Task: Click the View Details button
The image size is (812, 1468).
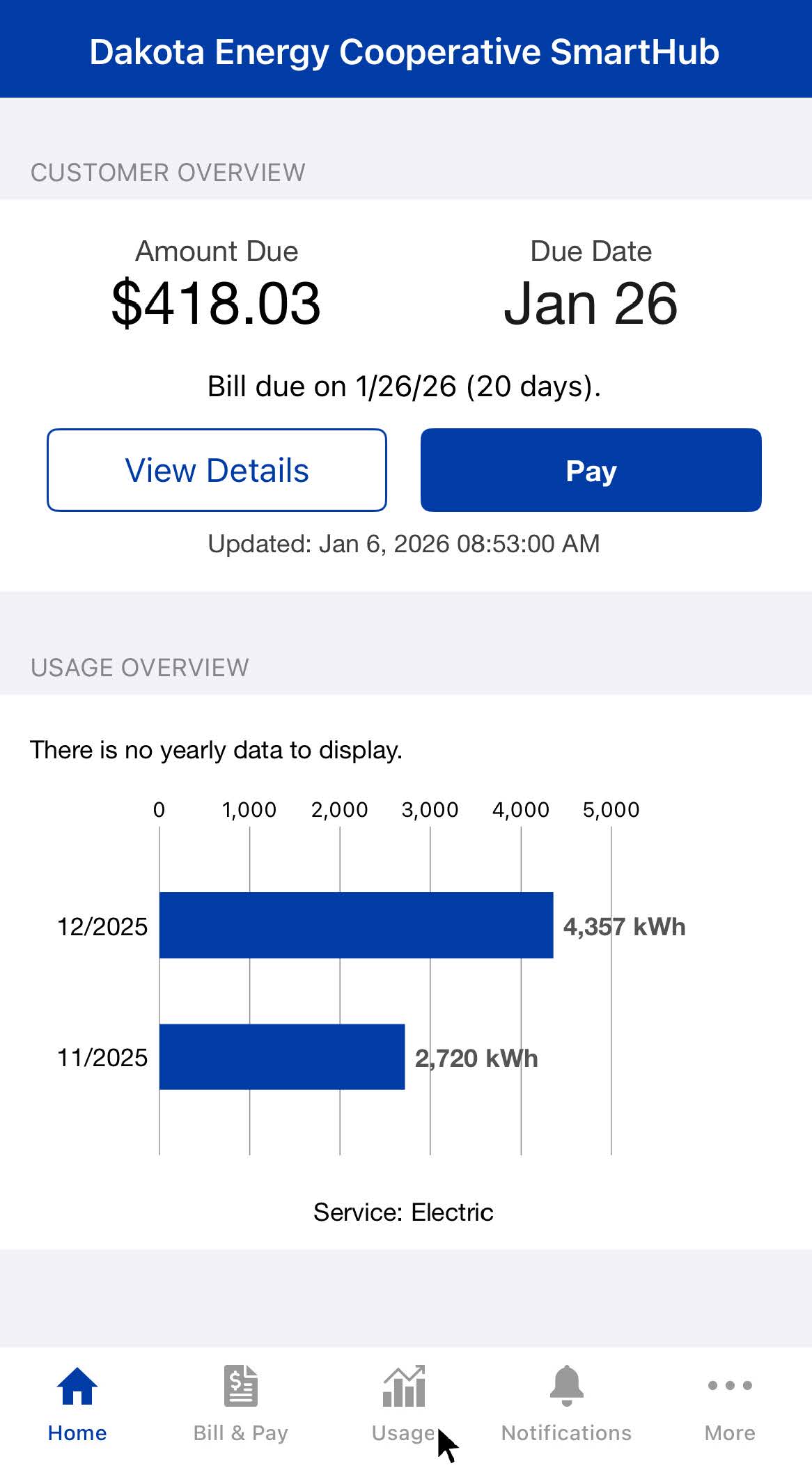Action: pyautogui.click(x=217, y=470)
